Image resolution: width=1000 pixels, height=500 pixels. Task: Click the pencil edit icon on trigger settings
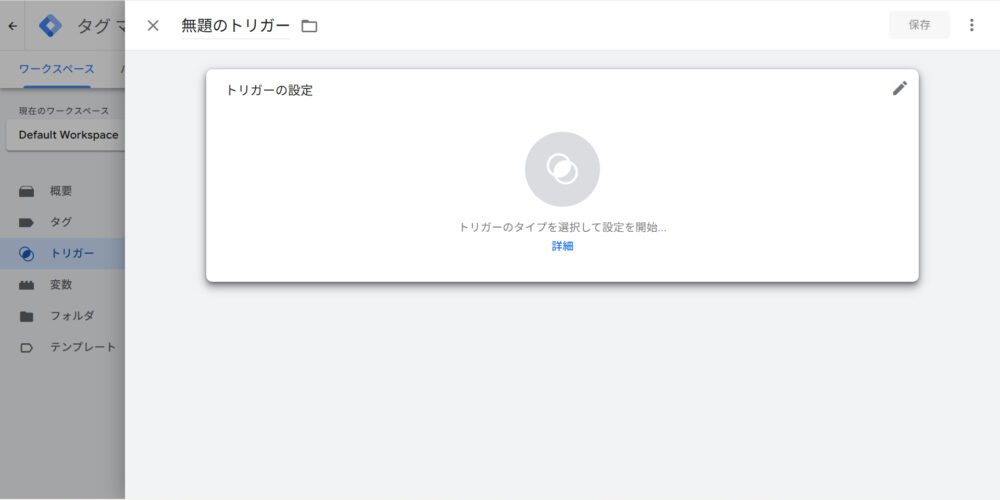coord(899,88)
